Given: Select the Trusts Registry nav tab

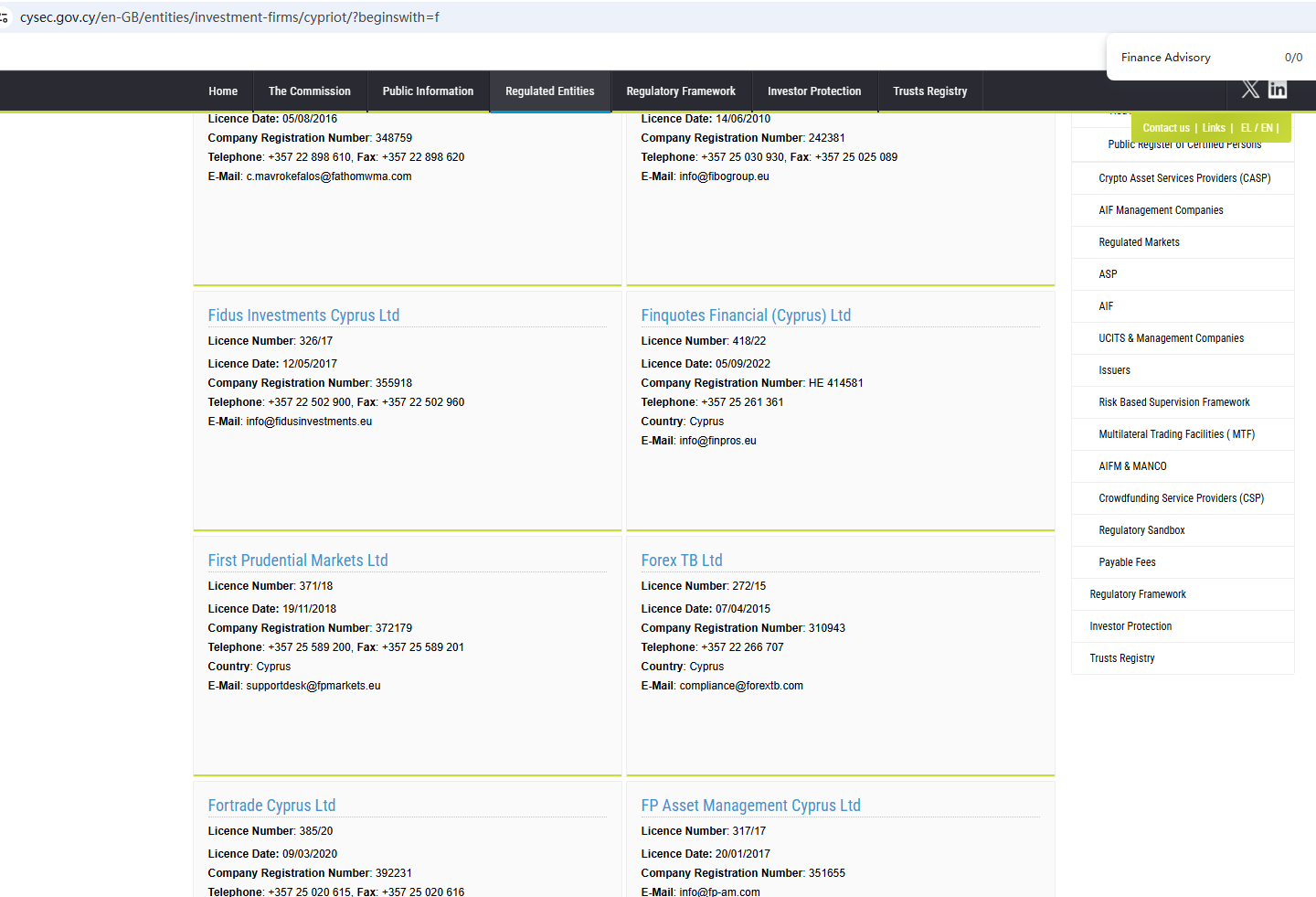Looking at the screenshot, I should [x=929, y=91].
